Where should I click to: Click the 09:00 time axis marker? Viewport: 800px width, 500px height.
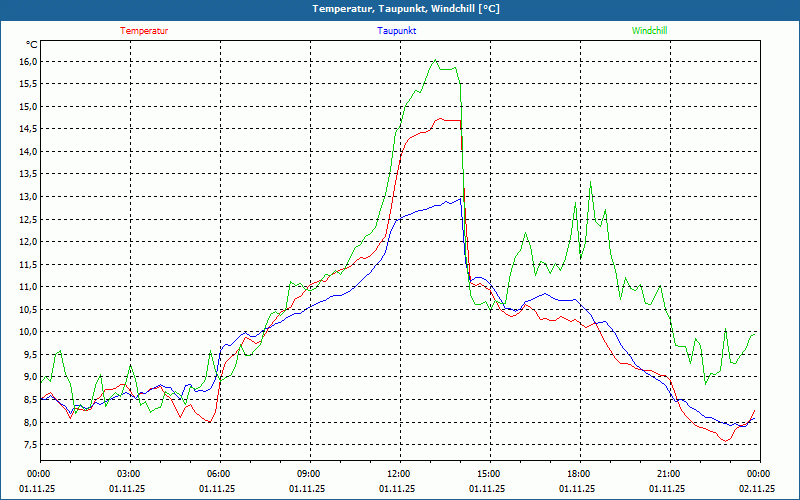(x=309, y=474)
